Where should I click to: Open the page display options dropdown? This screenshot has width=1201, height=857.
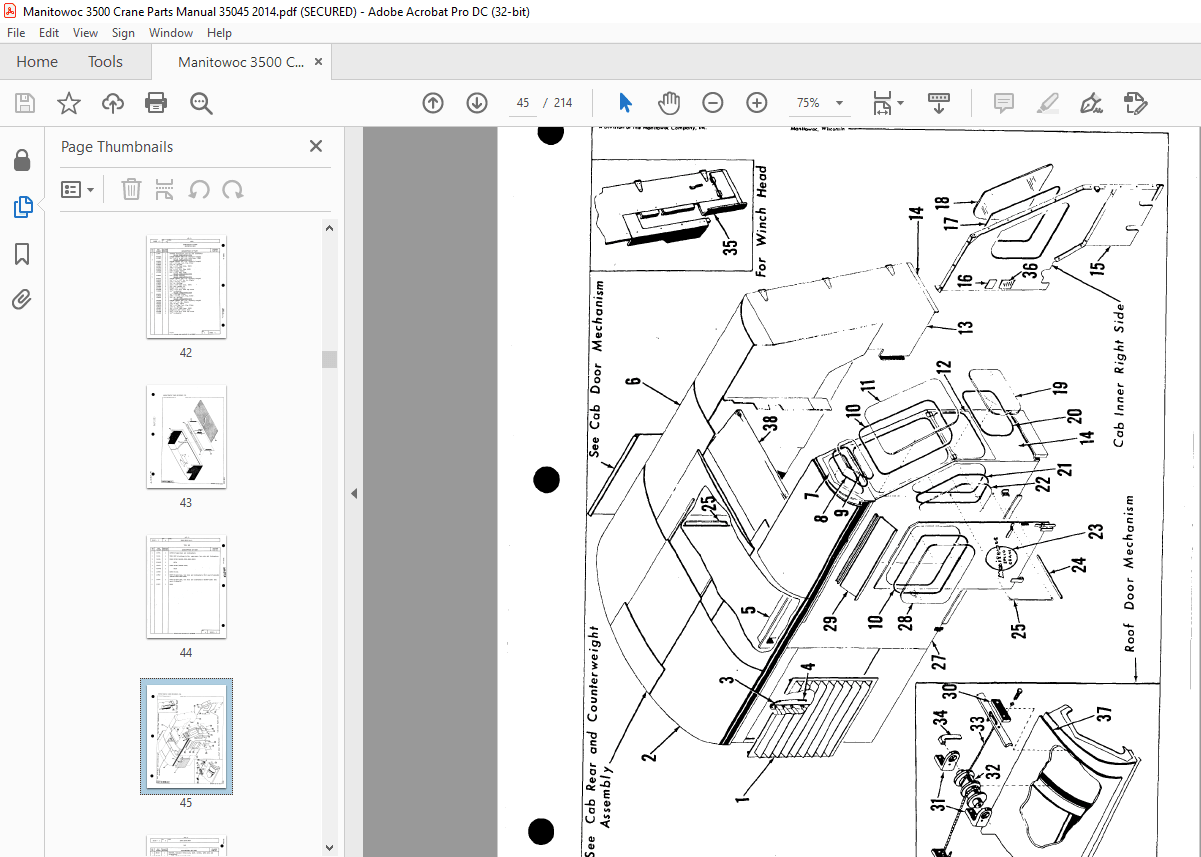pos(887,102)
